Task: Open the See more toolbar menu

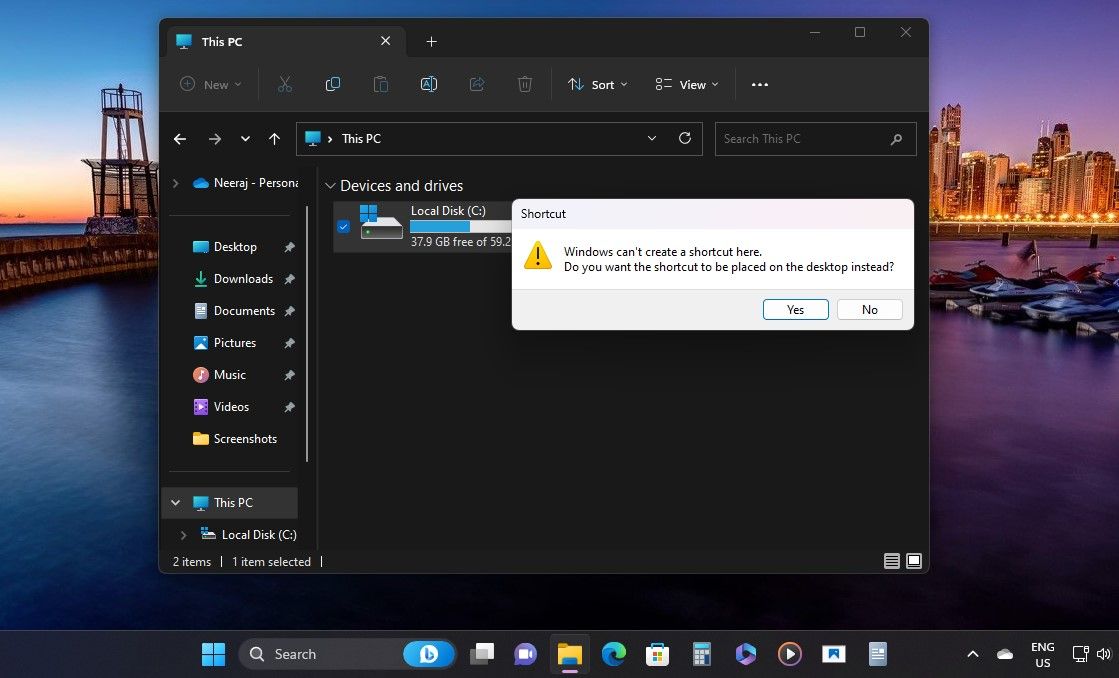Action: pyautogui.click(x=759, y=84)
